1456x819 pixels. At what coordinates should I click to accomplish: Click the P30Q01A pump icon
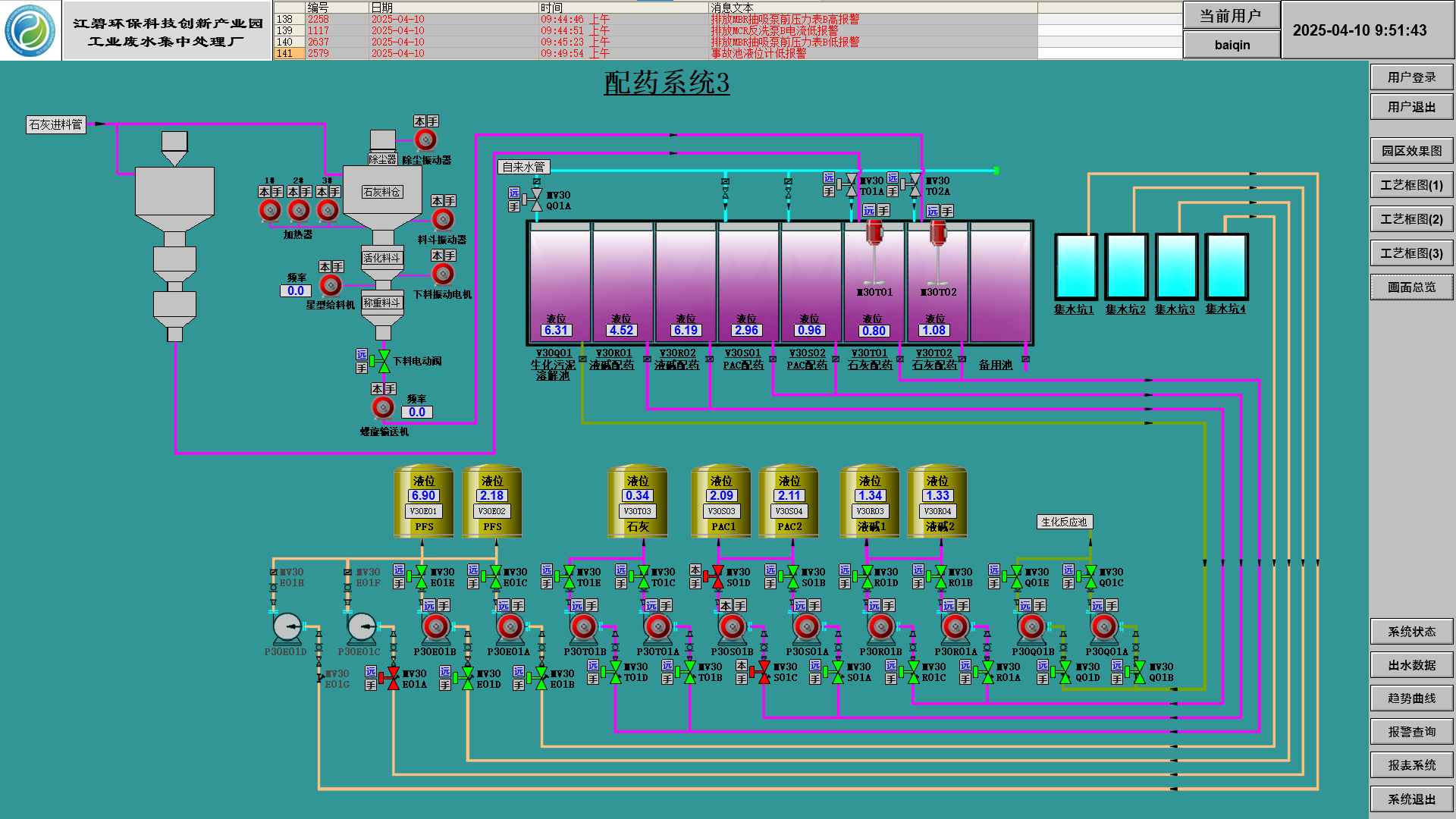click(x=1104, y=628)
